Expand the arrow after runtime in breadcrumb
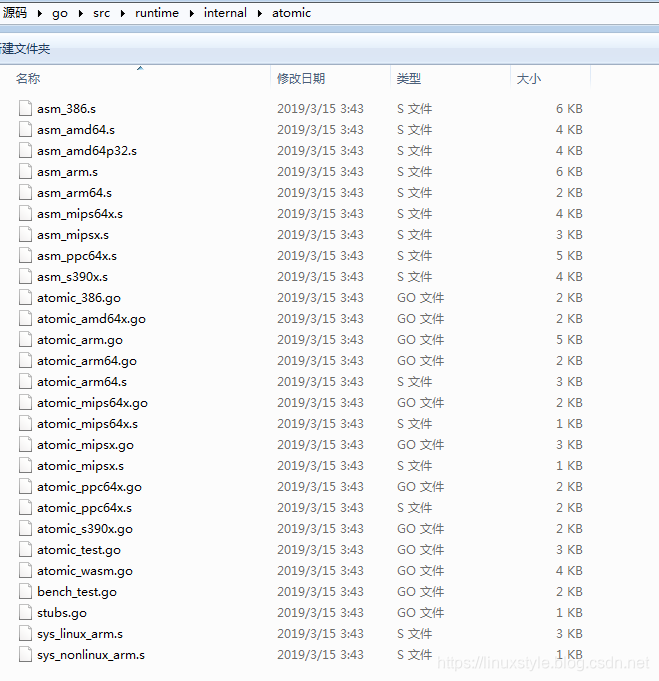Screen dimensions: 659x681 tap(192, 13)
